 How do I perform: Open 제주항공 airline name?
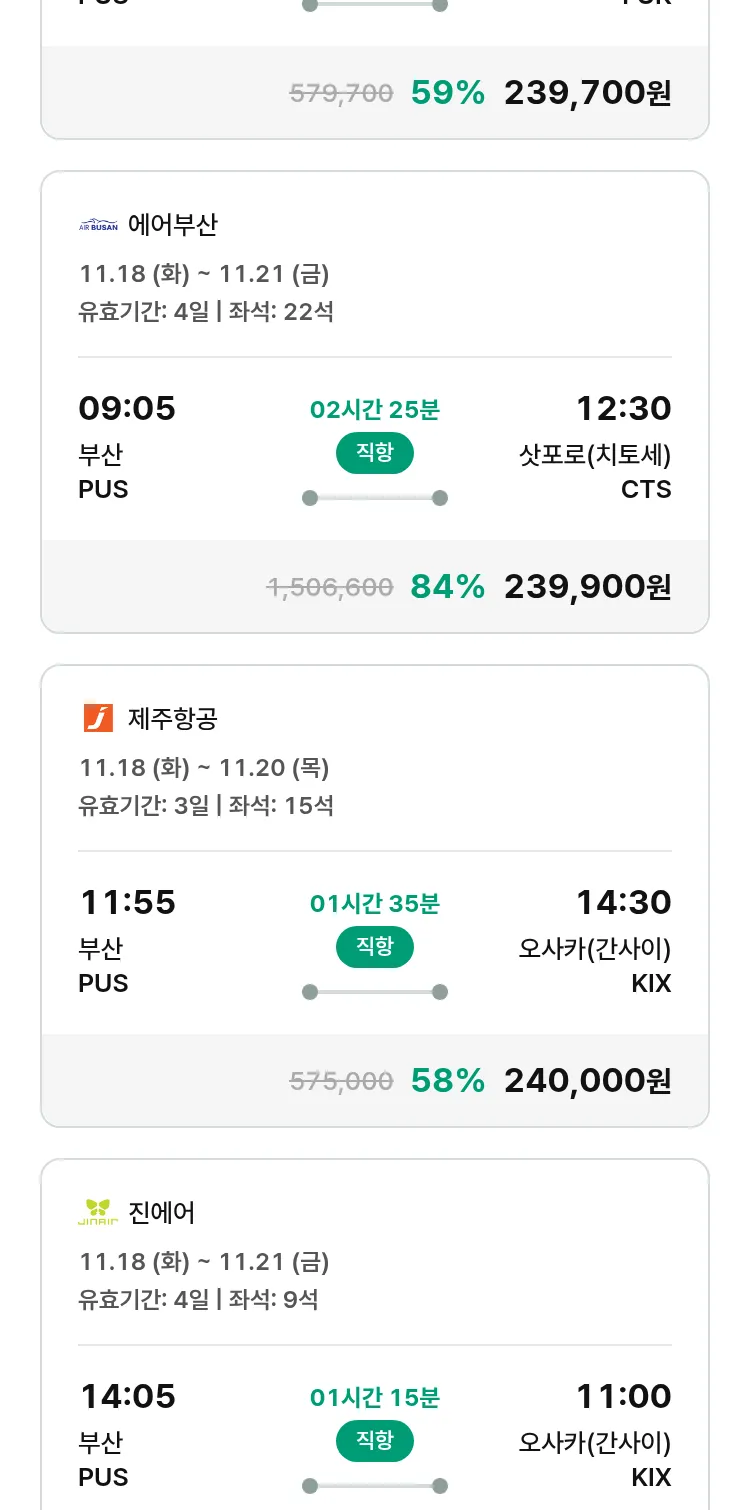pyautogui.click(x=173, y=718)
